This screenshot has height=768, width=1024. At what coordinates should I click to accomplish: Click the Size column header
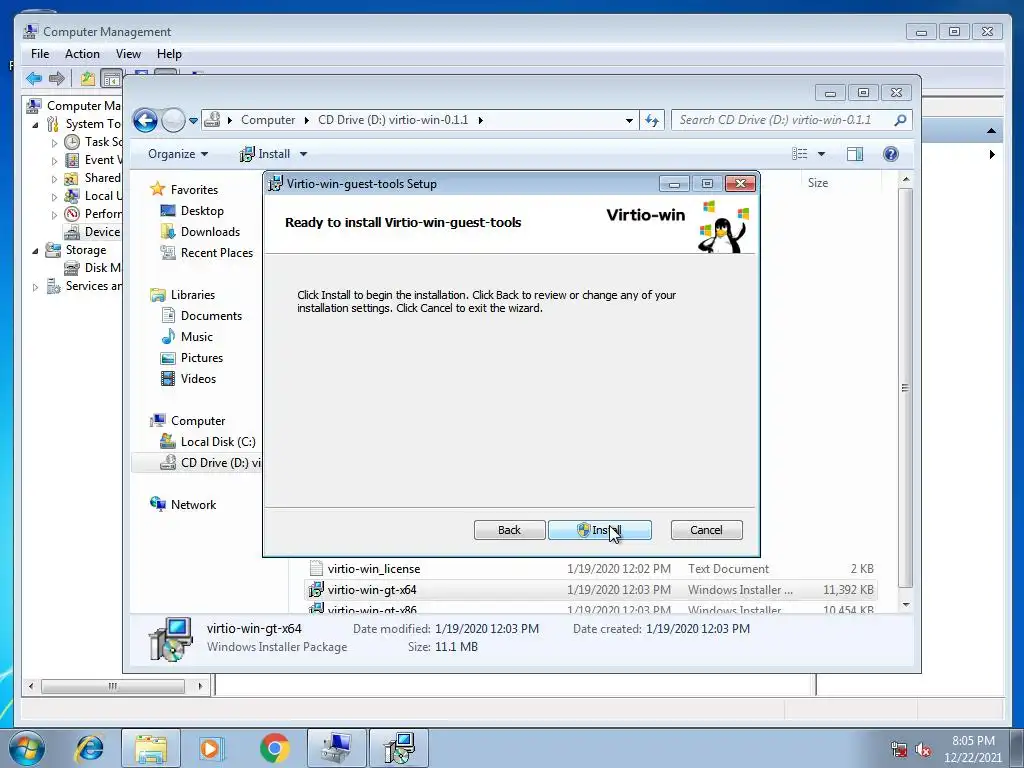(x=818, y=183)
